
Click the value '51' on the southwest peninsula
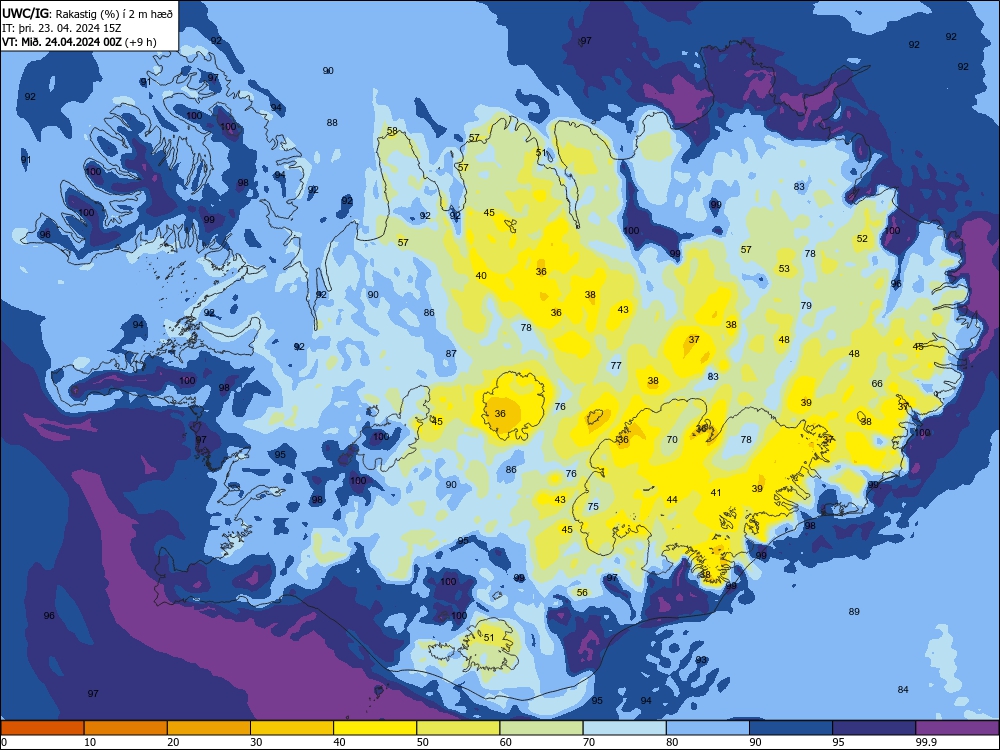coord(489,637)
